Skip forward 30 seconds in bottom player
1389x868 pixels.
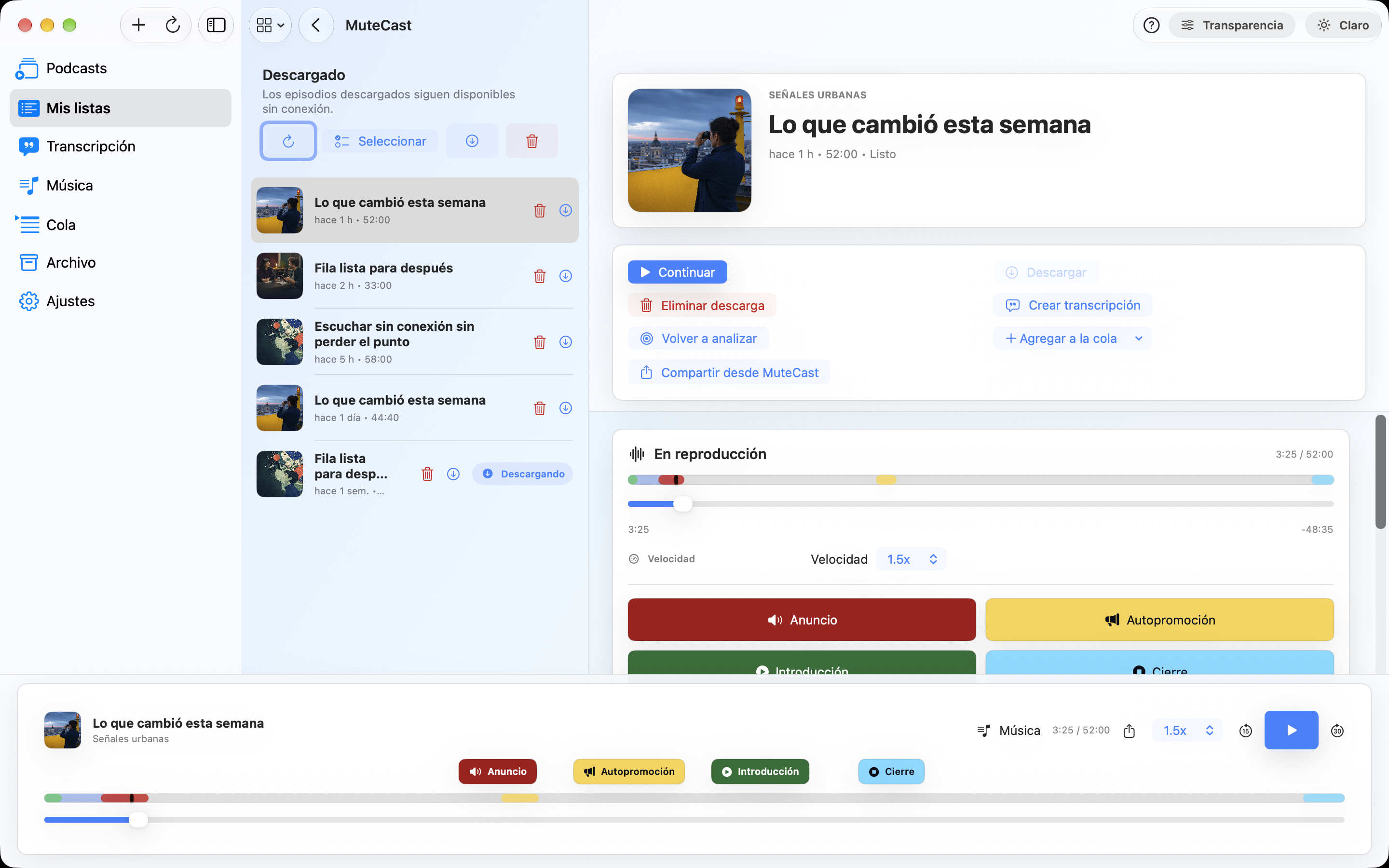(x=1337, y=730)
